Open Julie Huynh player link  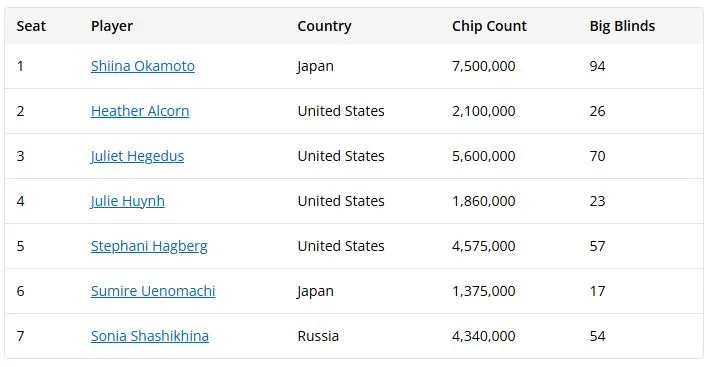coord(128,201)
